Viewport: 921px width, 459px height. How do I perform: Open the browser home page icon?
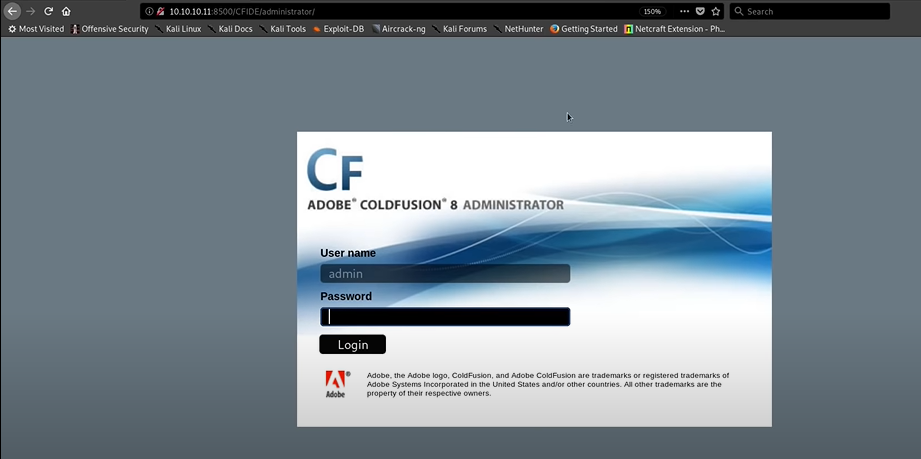click(66, 11)
